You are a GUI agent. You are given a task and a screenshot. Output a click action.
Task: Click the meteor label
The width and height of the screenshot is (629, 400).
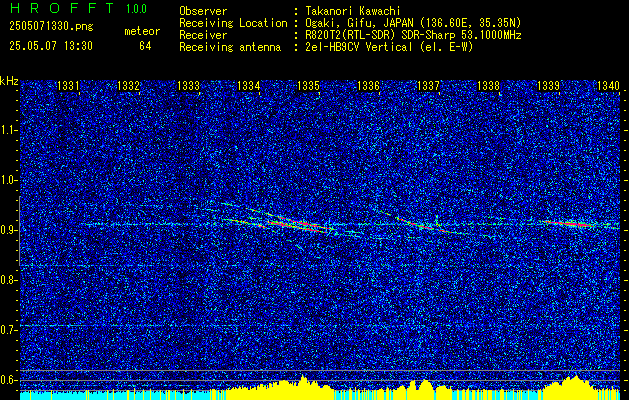(142, 31)
